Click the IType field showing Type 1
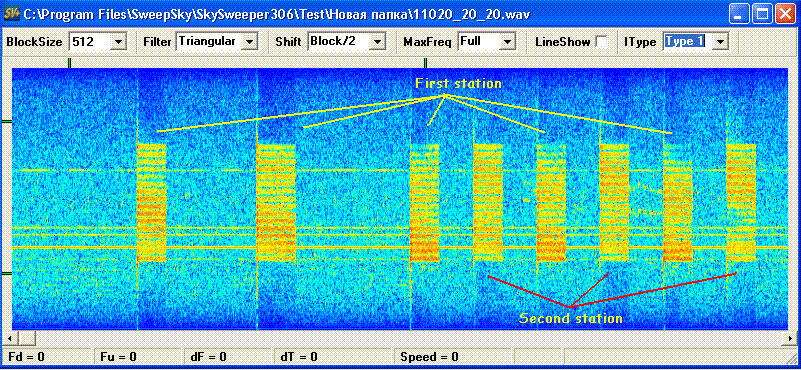Viewport: 801px width, 370px height. point(687,42)
